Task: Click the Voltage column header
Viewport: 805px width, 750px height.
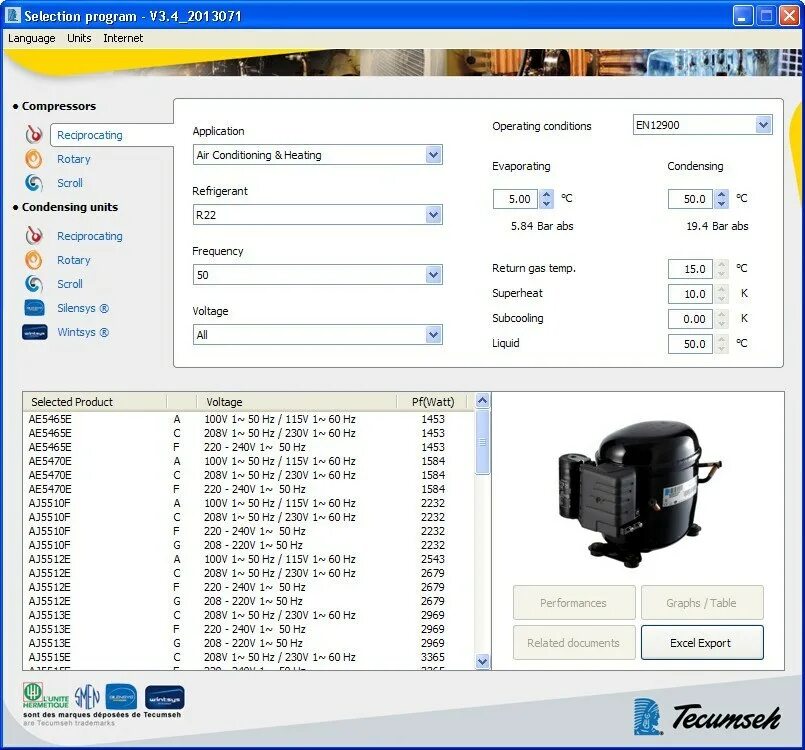Action: [297, 402]
